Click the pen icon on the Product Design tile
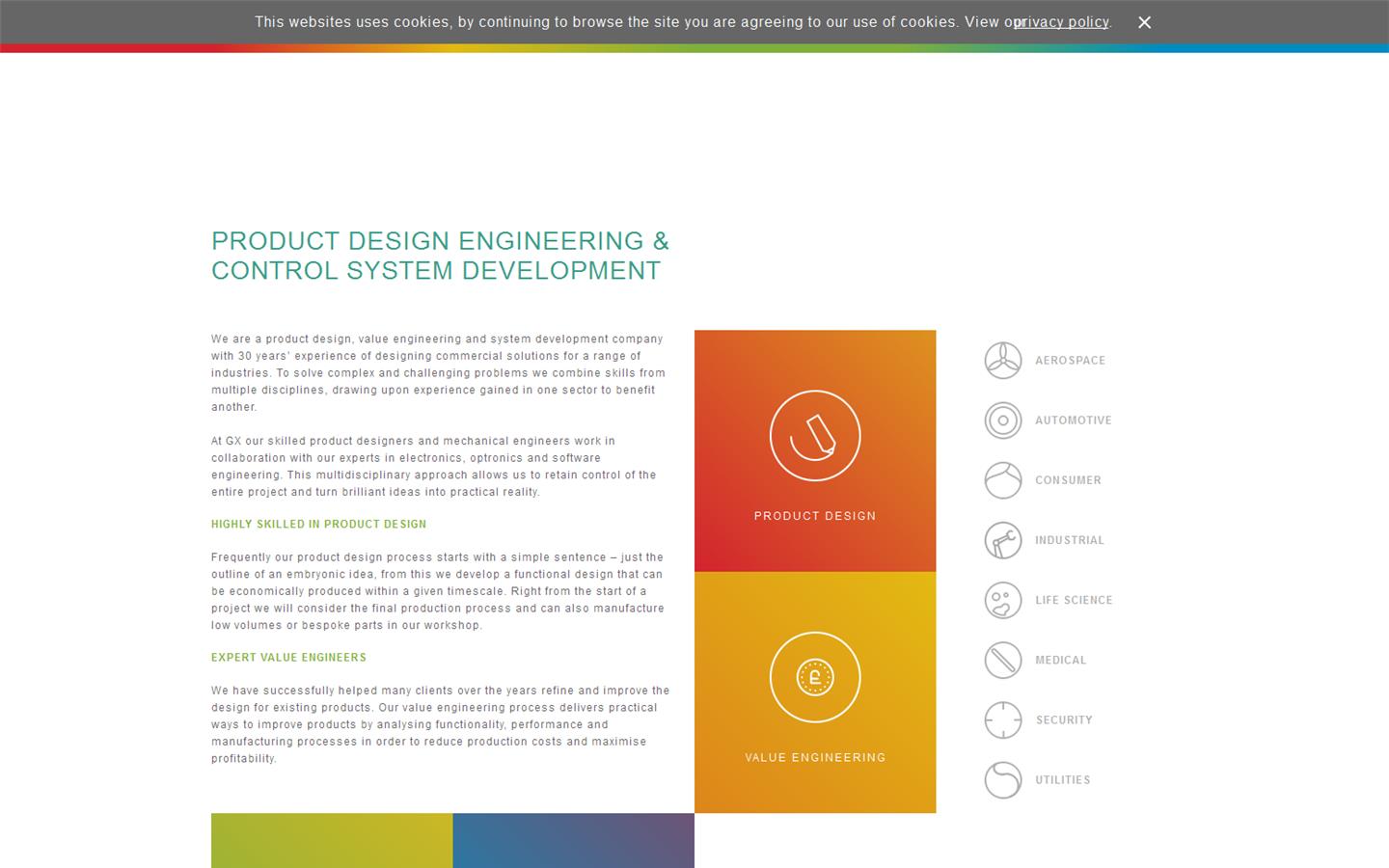This screenshot has width=1389, height=868. [x=815, y=436]
